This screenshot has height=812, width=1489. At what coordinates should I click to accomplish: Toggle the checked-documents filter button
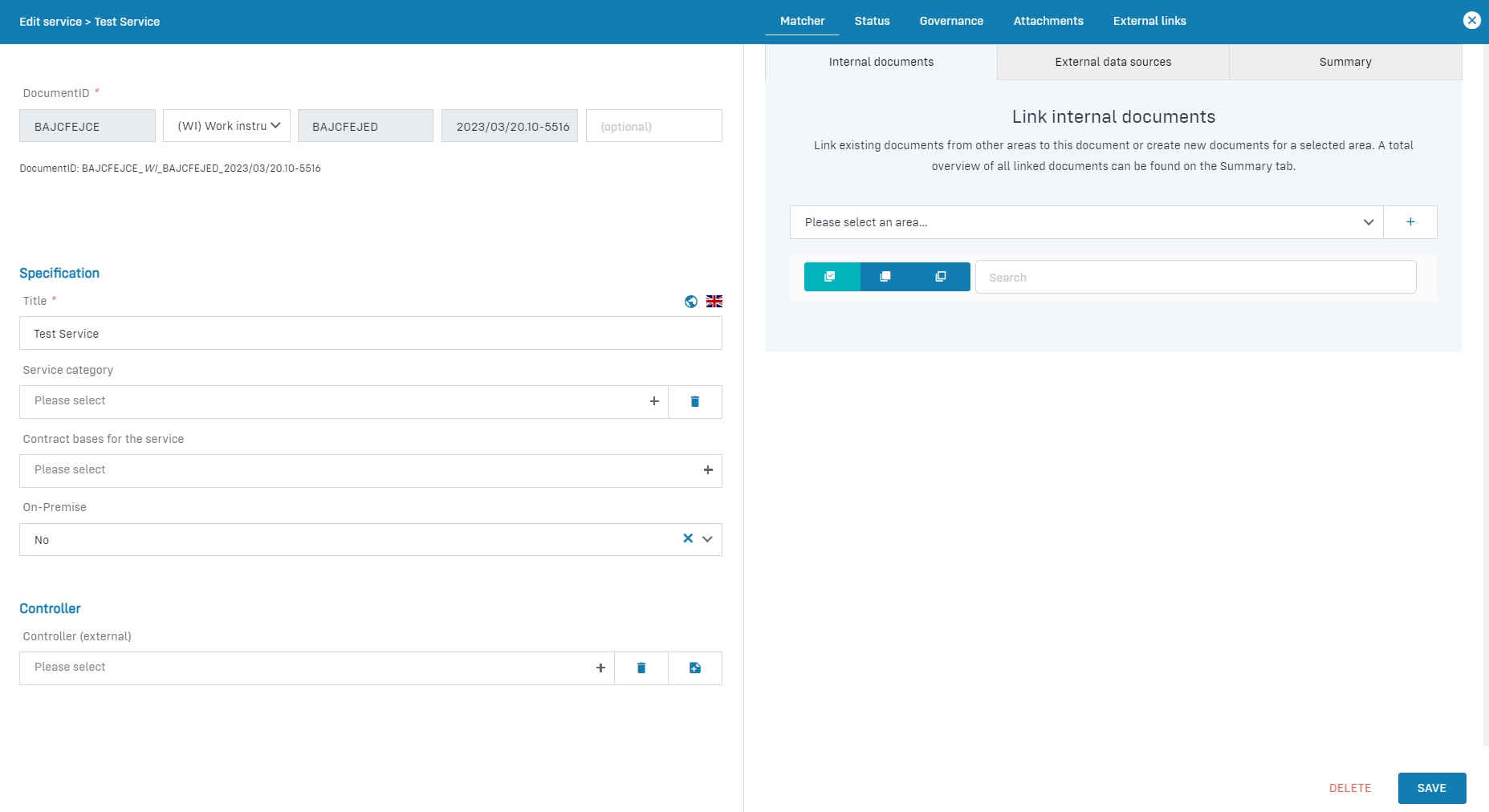pos(831,277)
